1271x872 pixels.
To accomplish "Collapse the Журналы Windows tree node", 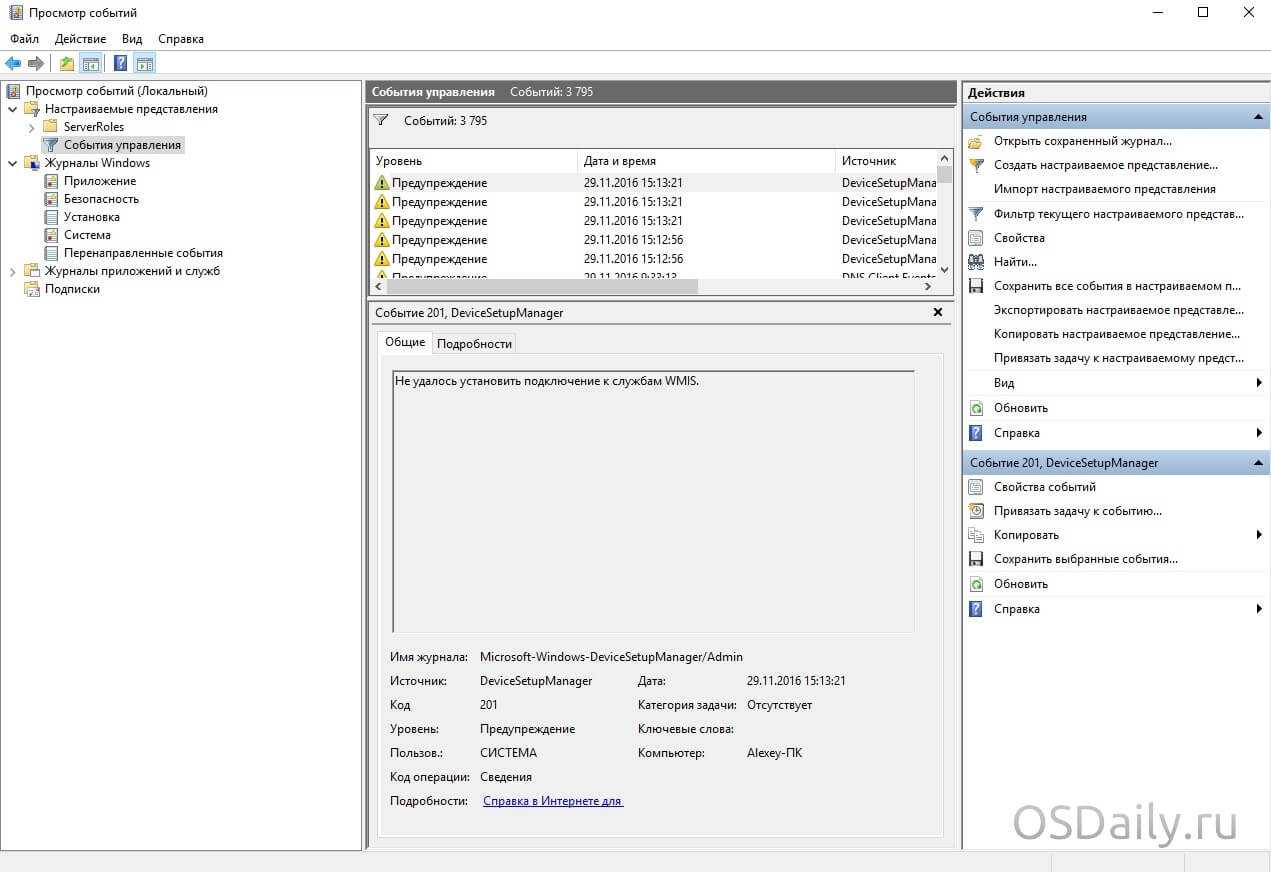I will click(12, 163).
